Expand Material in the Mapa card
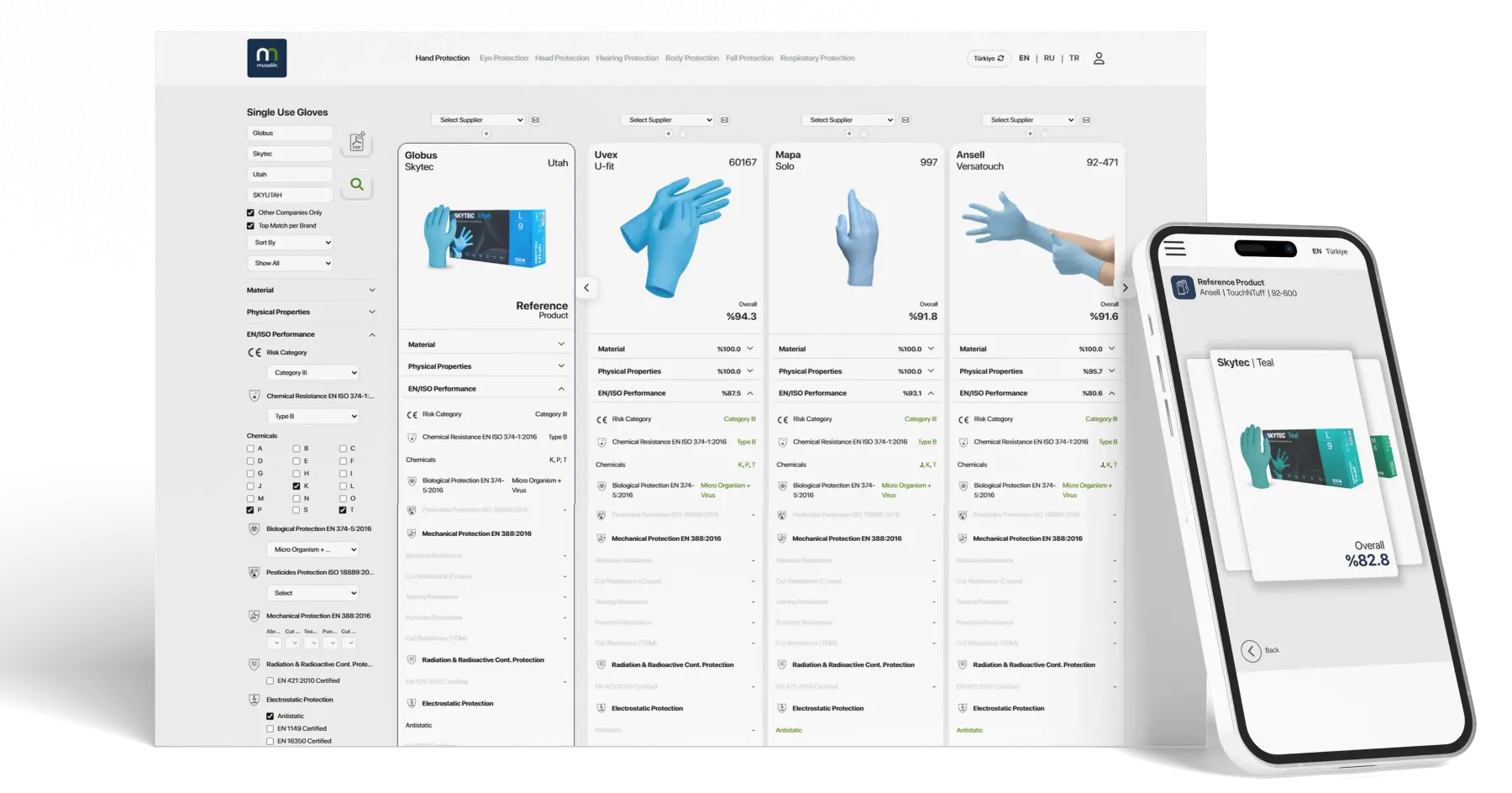The height and width of the screenshot is (793, 1512). pos(856,349)
